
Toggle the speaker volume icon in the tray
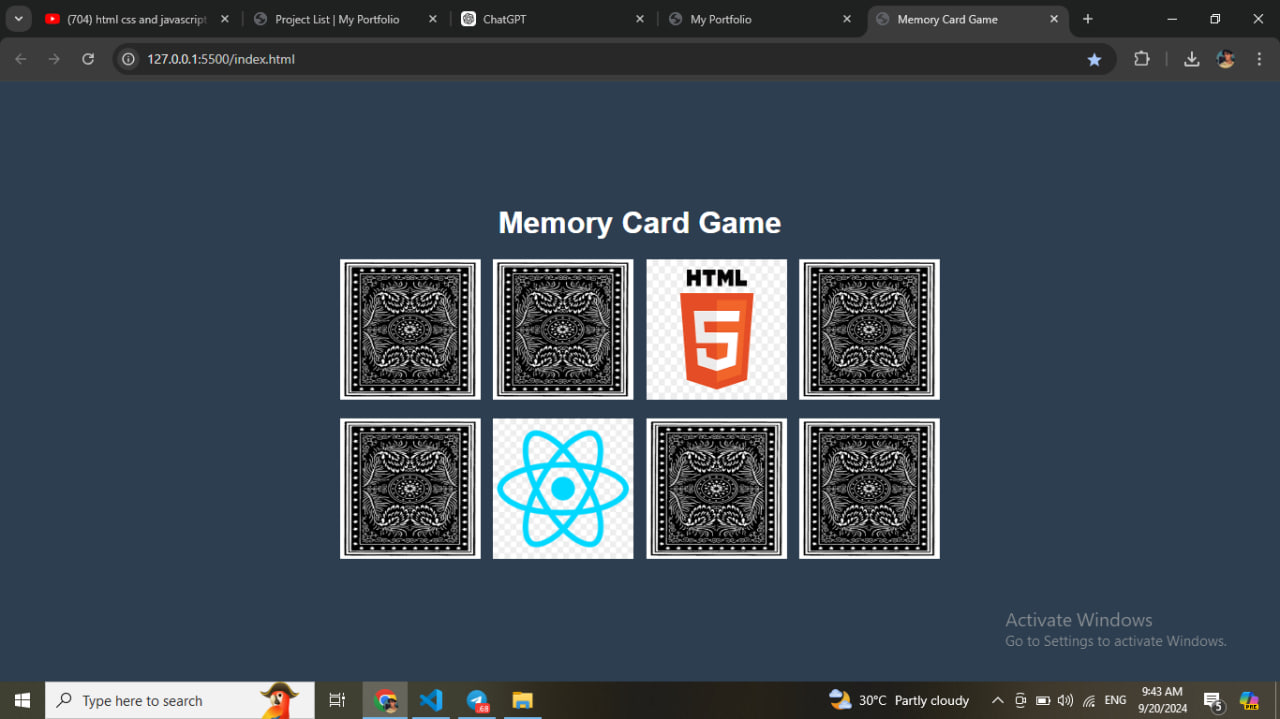coord(1065,700)
